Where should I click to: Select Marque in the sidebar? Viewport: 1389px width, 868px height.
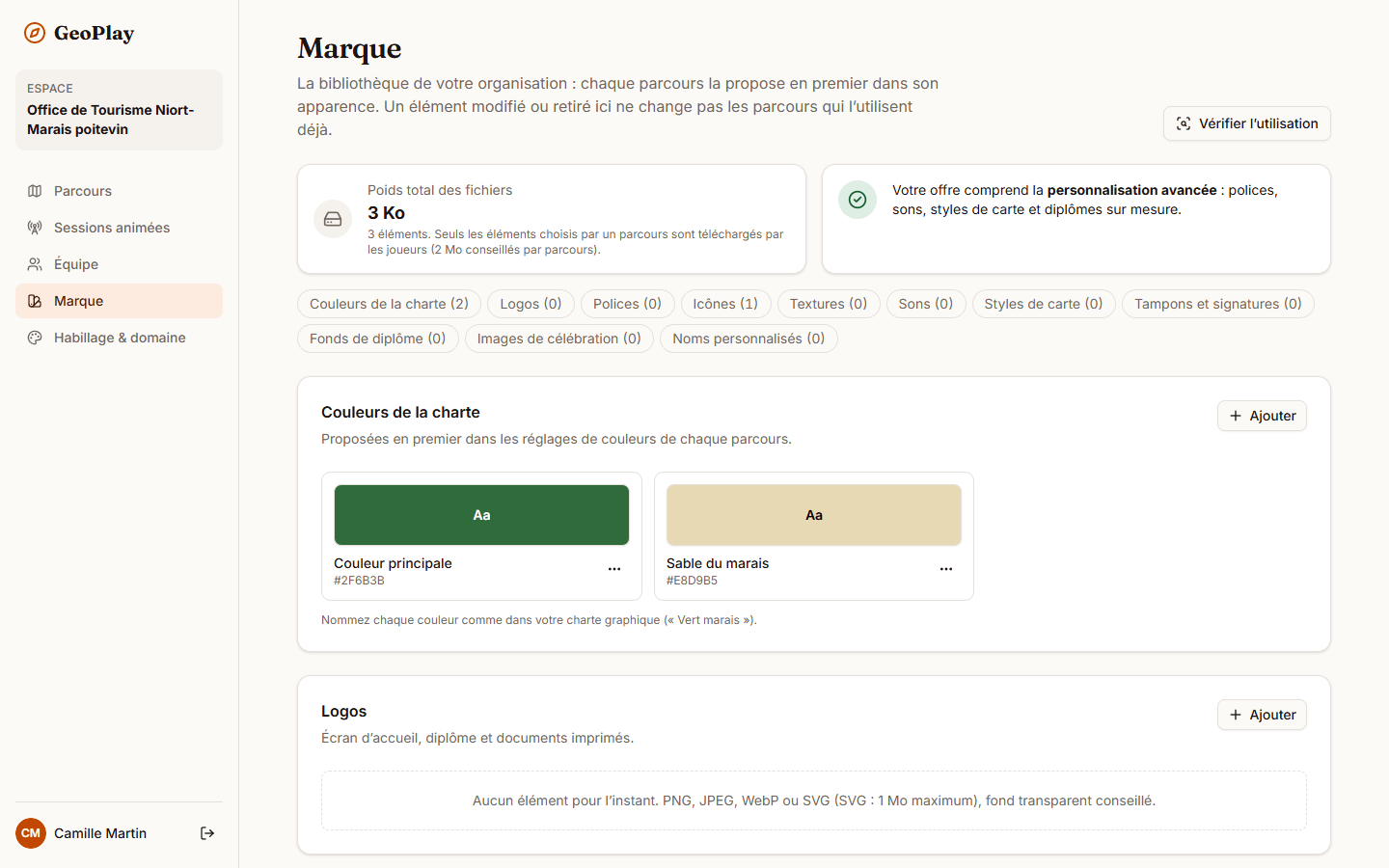click(x=119, y=301)
